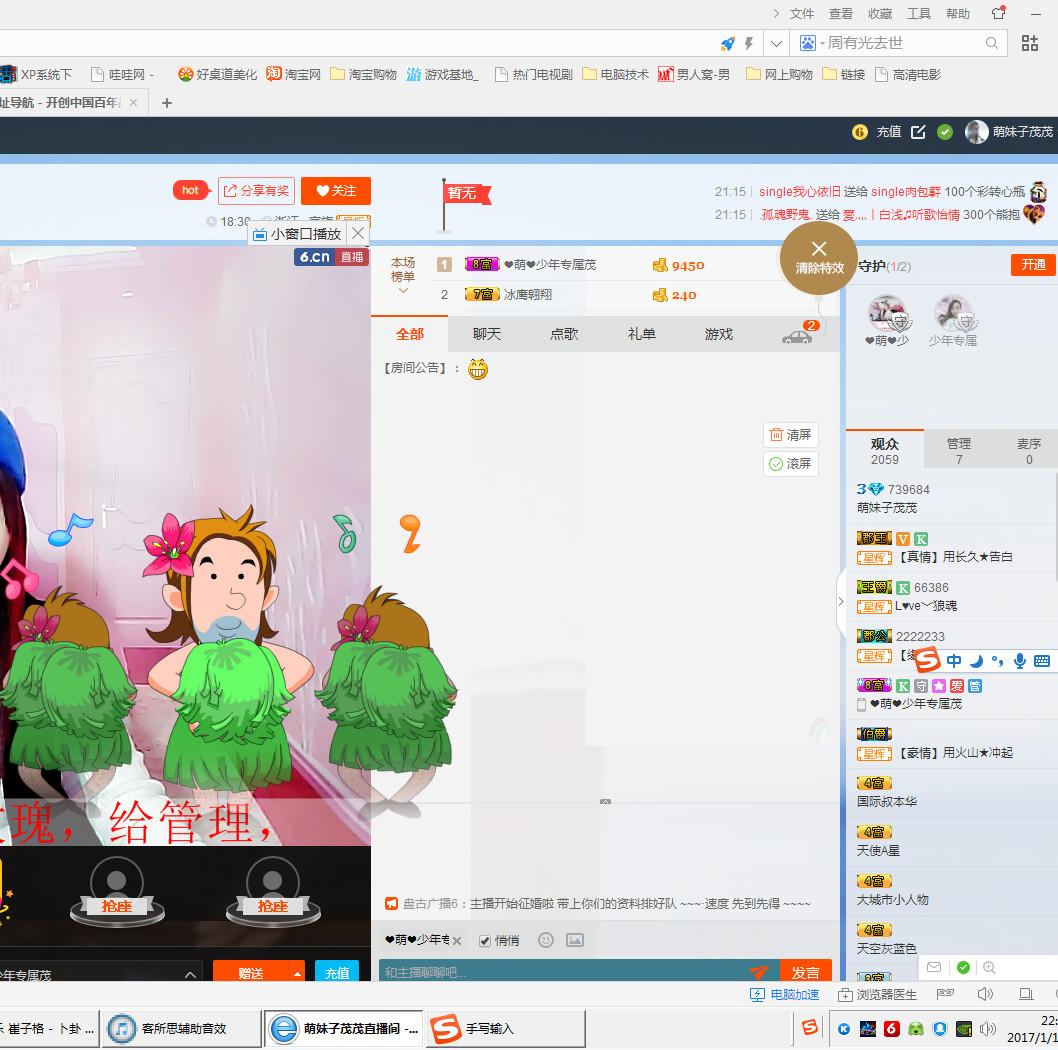Click the 小窗口播放 small window button
The image size is (1058, 1050).
click(x=298, y=234)
